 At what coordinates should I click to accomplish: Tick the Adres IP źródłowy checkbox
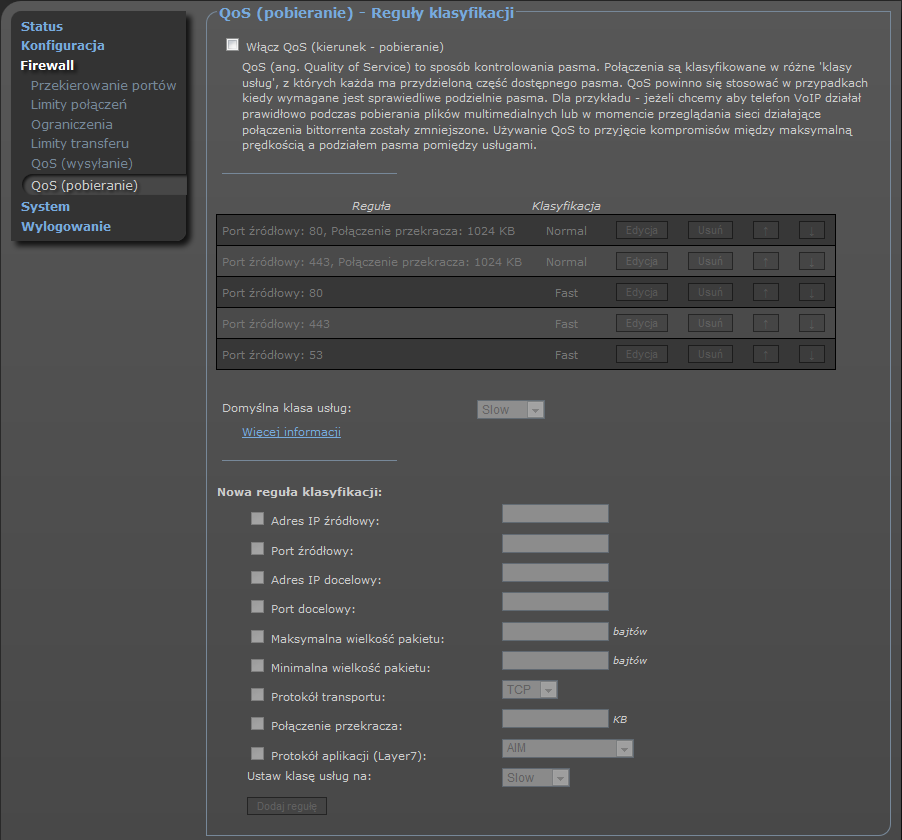tap(257, 519)
